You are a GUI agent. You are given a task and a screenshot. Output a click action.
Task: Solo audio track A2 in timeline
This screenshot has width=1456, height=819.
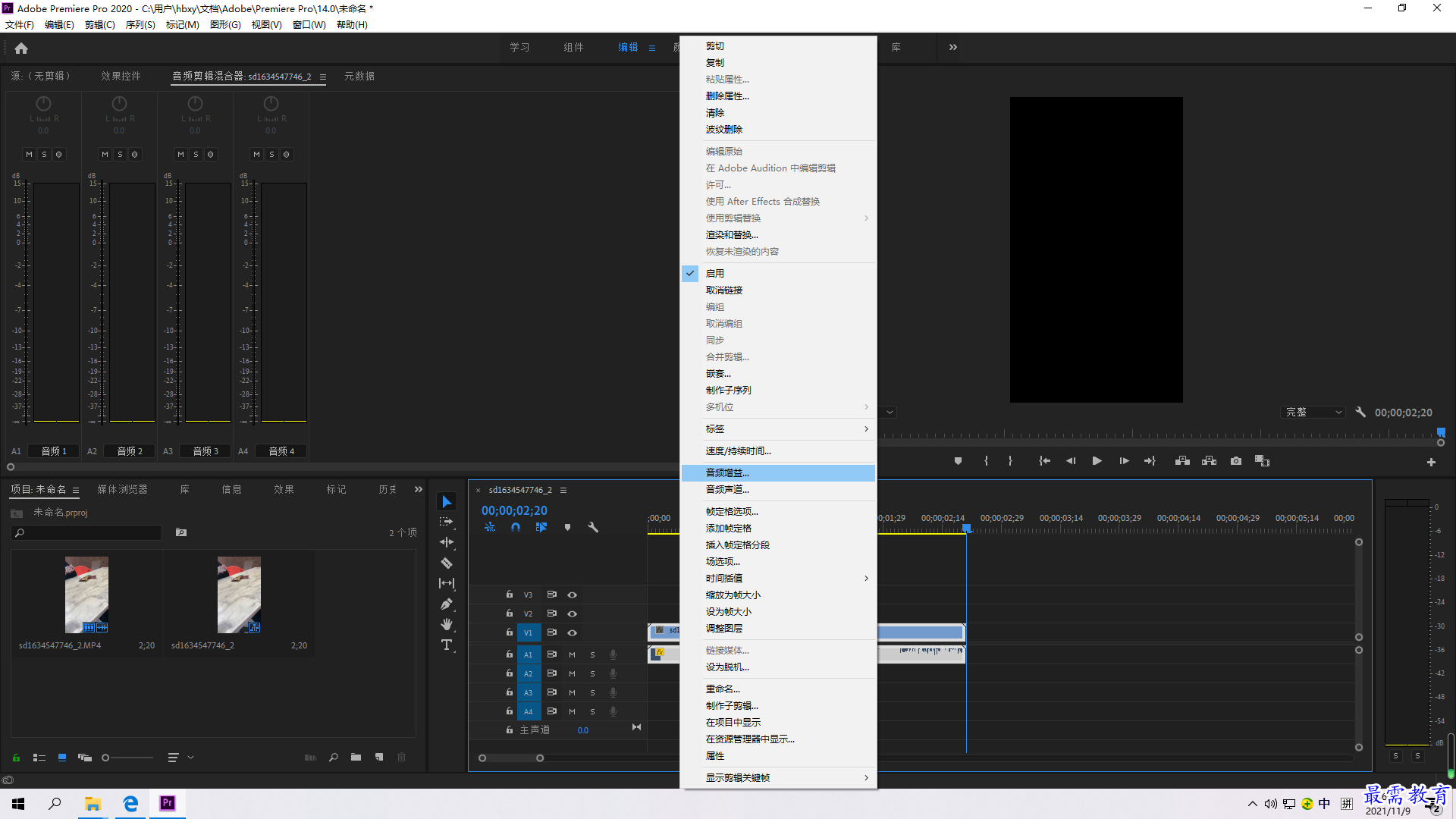(x=592, y=673)
